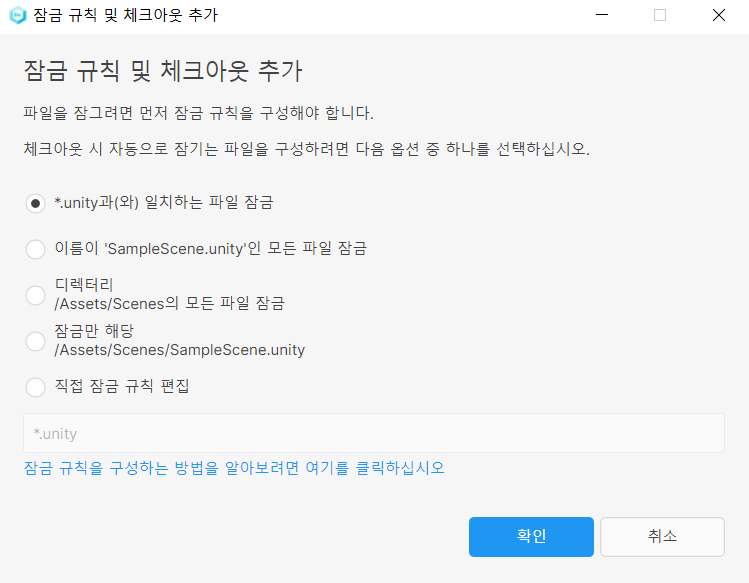This screenshot has height=583, width=749.
Task: Select the 디렉터리 /Assets/Scenes 모든 파일 잠금 option
Action: click(35, 295)
